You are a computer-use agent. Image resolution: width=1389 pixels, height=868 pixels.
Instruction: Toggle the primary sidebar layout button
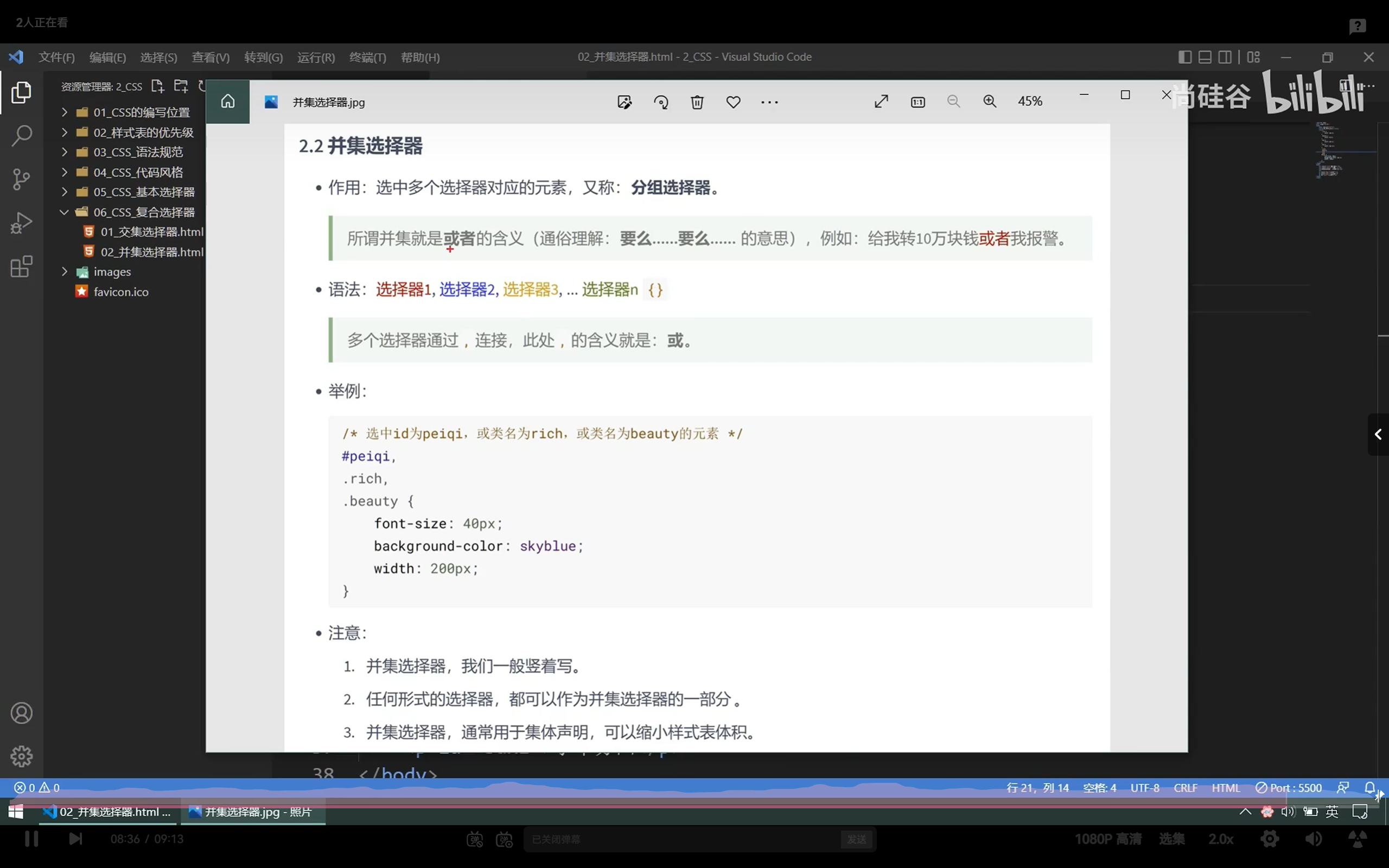point(1183,57)
